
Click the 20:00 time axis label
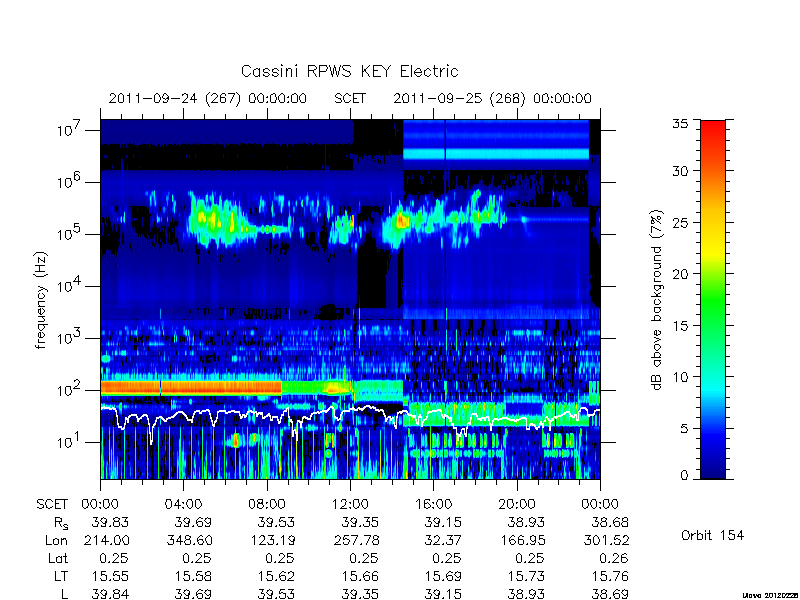517,504
